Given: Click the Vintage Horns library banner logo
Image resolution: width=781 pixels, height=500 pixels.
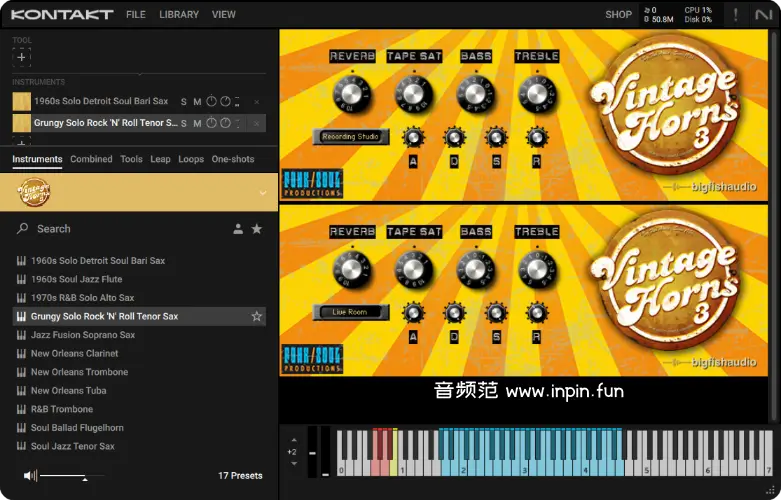Looking at the screenshot, I should [34, 192].
